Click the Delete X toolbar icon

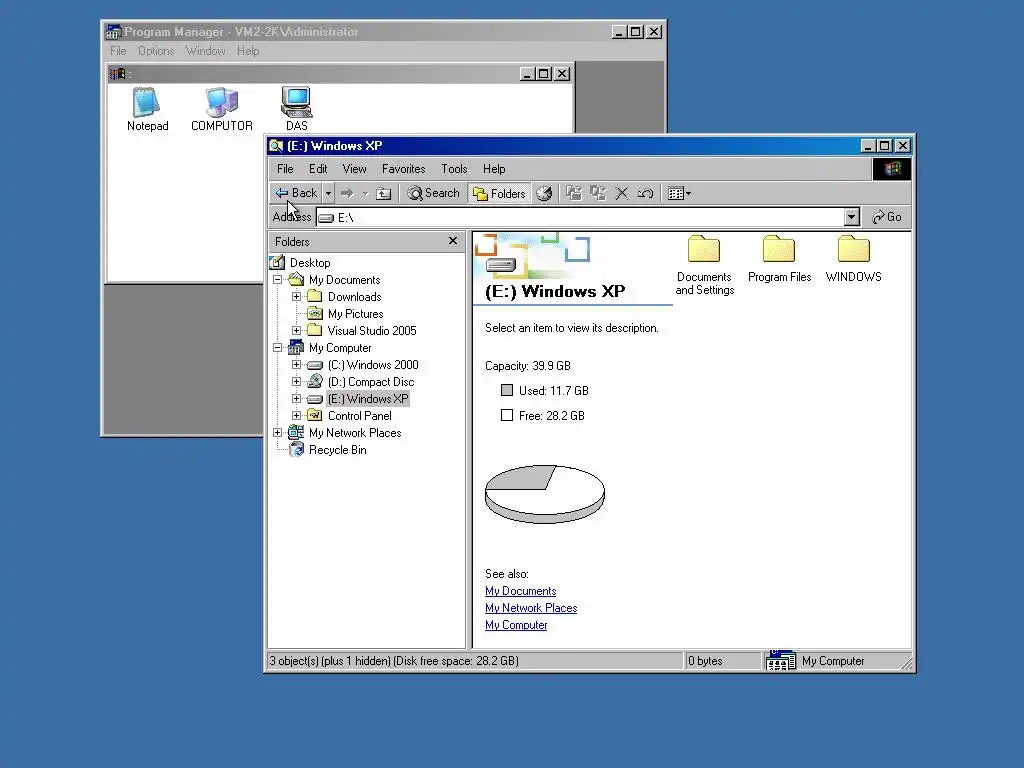point(622,193)
